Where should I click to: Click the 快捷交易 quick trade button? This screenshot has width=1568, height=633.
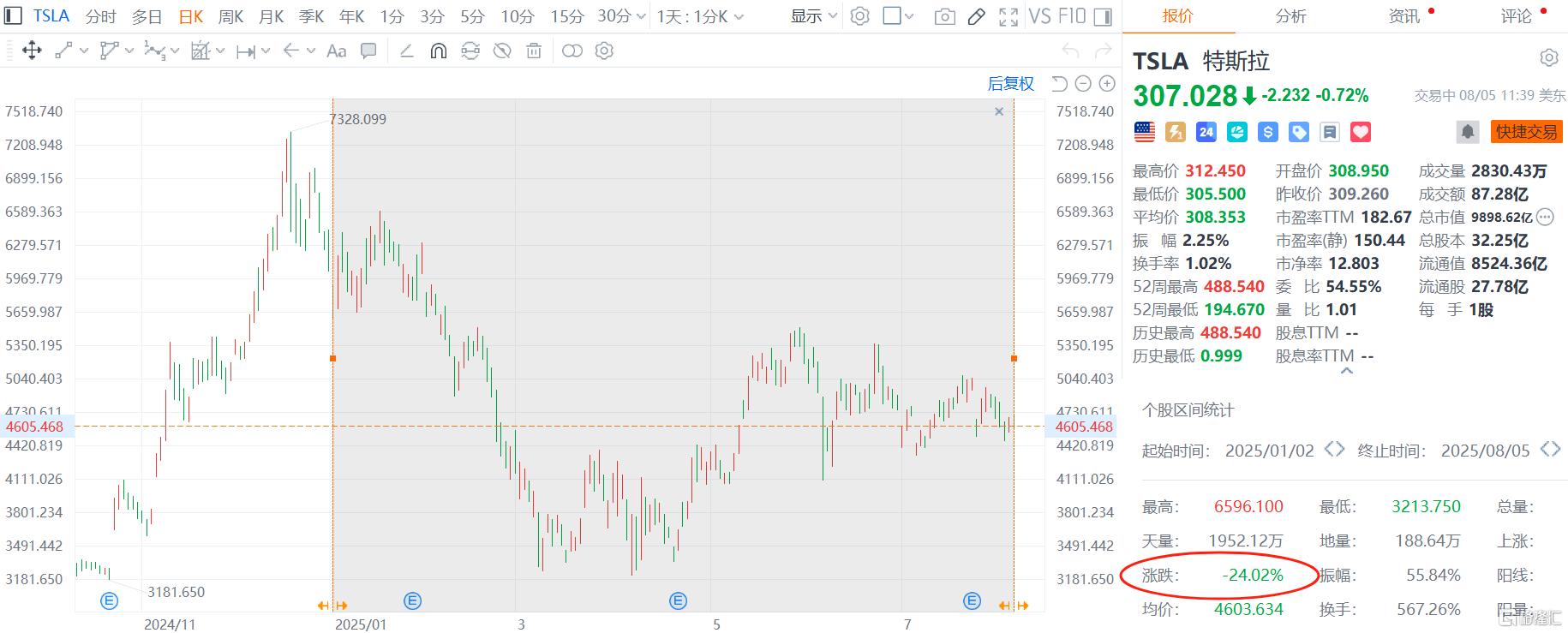1526,132
